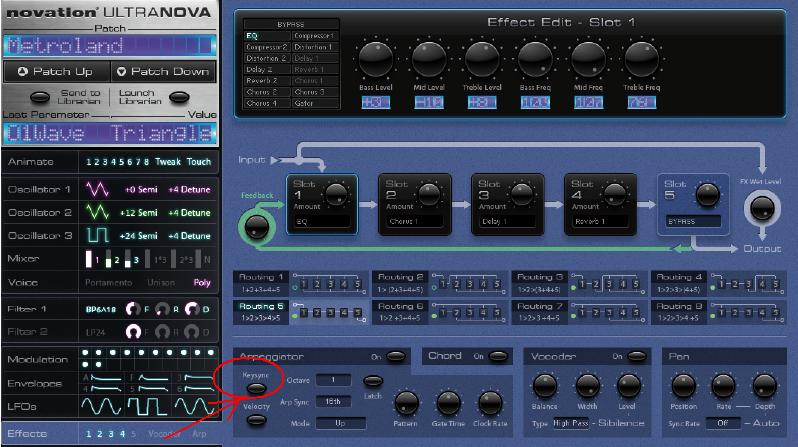Turn on the Arpeggiator On switch
The width and height of the screenshot is (798, 447).
pyautogui.click(x=395, y=356)
